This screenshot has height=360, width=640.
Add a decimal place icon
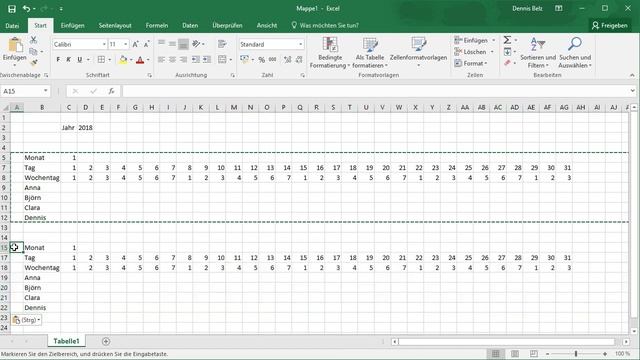pyautogui.click(x=288, y=60)
